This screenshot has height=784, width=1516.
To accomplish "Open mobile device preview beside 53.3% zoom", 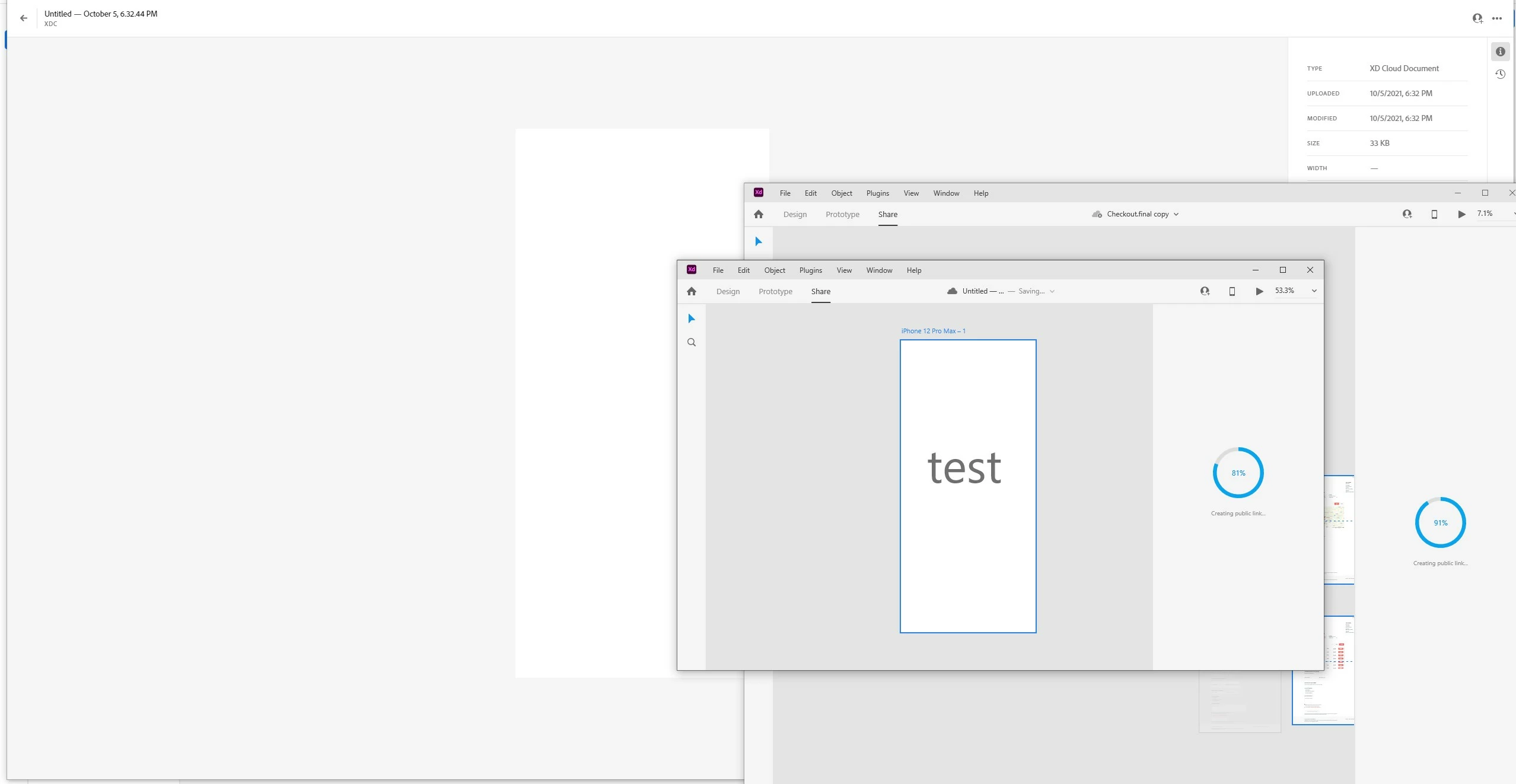I will pos(1232,291).
